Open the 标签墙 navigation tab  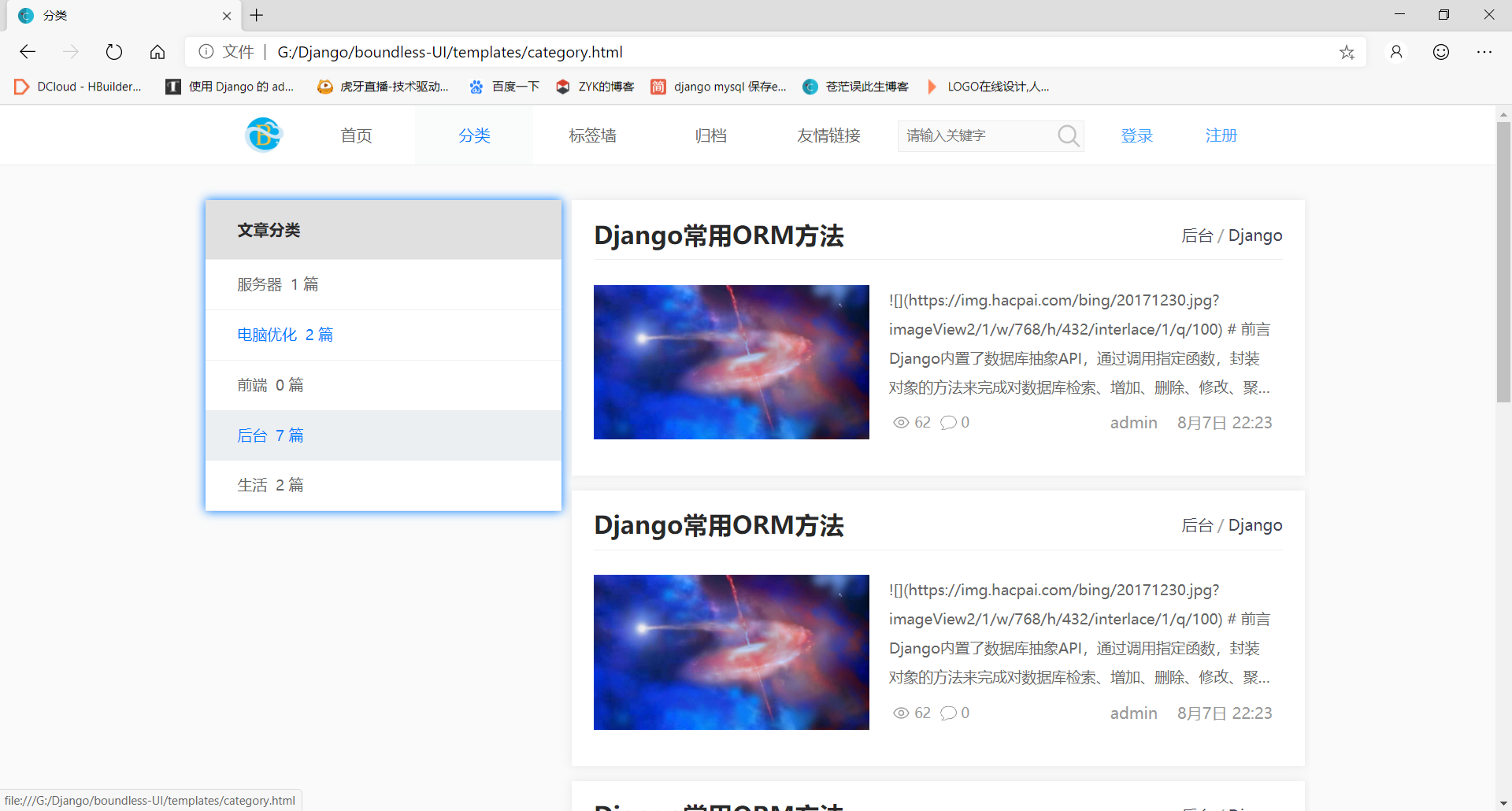pyautogui.click(x=592, y=135)
